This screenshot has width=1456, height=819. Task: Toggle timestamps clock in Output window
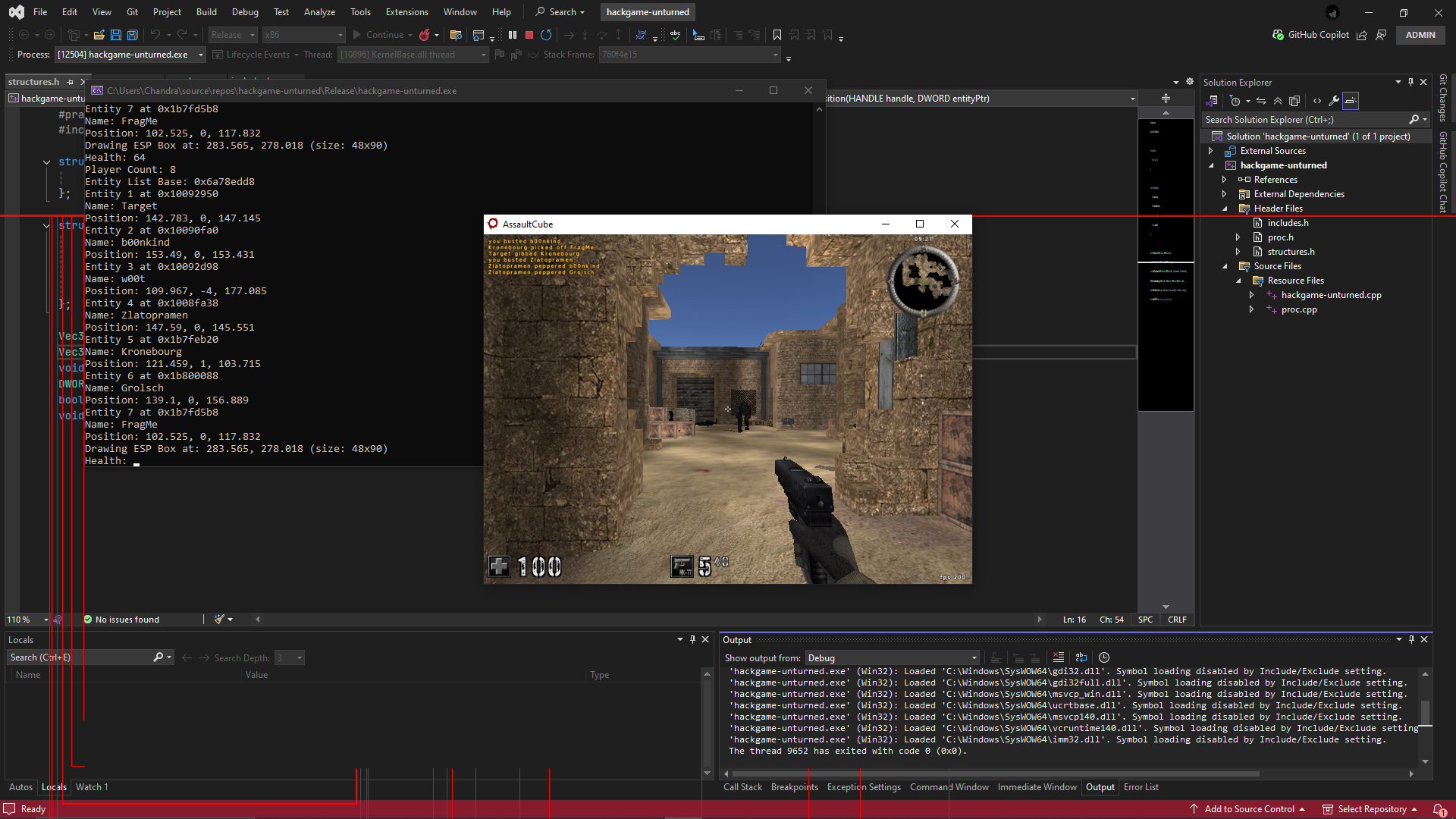tap(1104, 657)
